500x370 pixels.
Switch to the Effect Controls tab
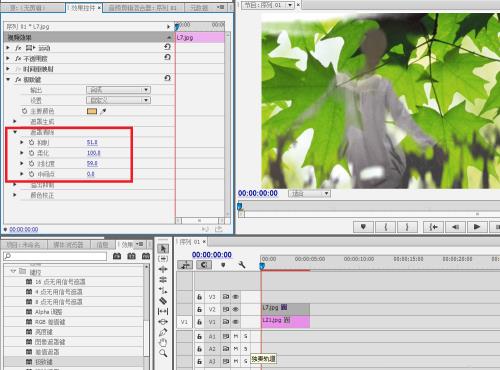pos(83,8)
